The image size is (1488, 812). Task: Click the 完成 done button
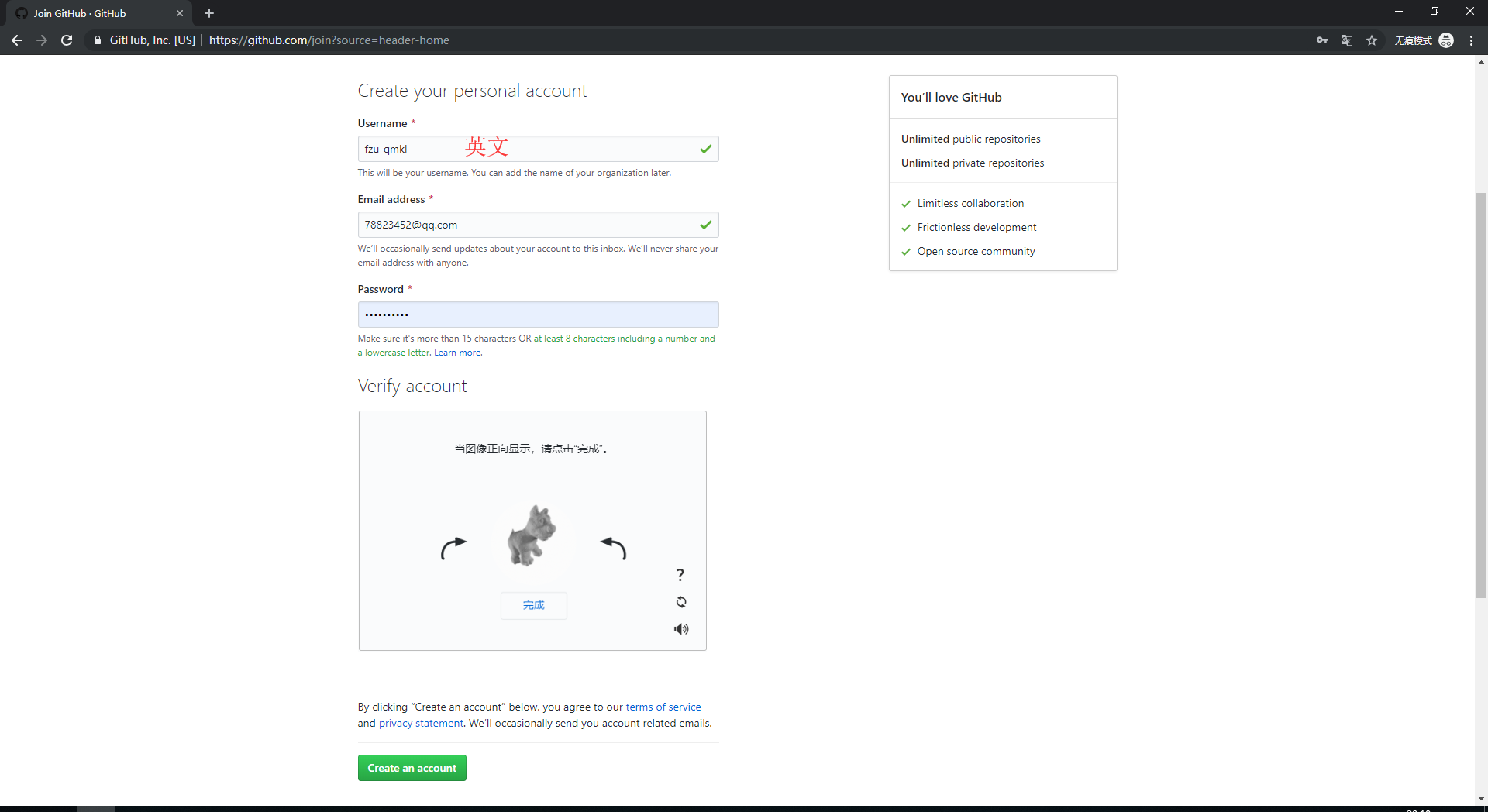[x=534, y=605]
